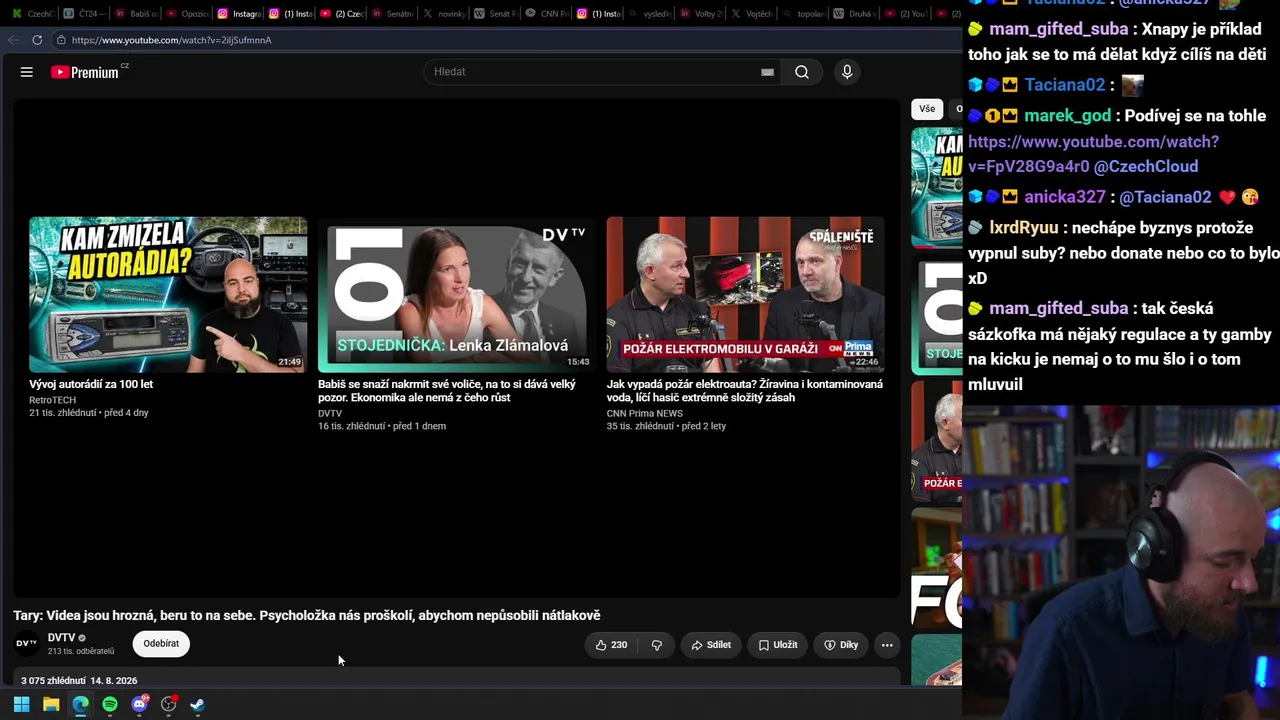Click username anicka327 in chat

click(x=1065, y=197)
